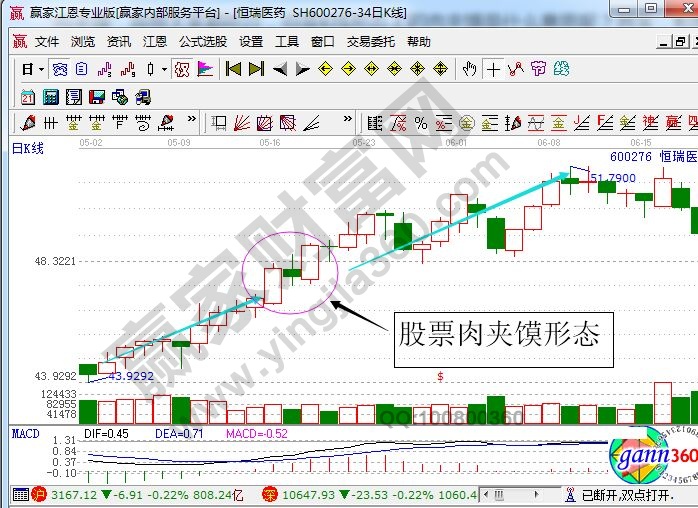Open the calculator tool icon
This screenshot has height=508, width=698.
coord(50,97)
